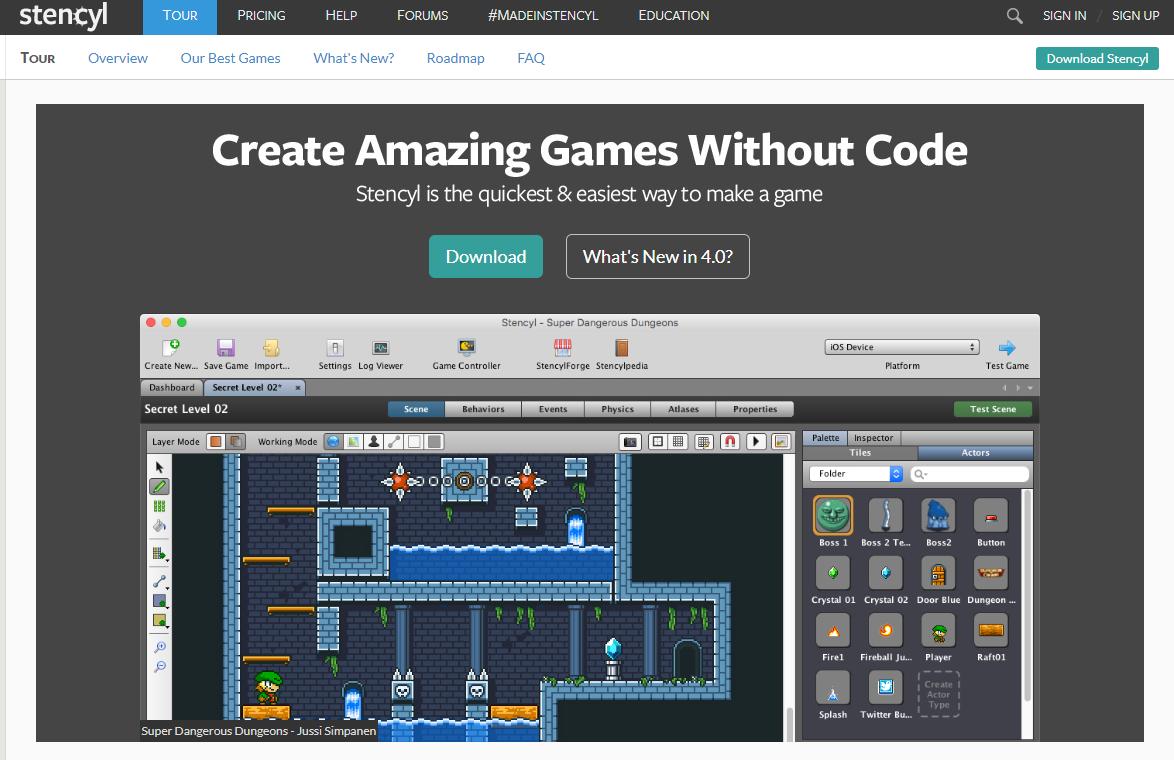Select the Boss 1 actor thumbnail
This screenshot has height=760, width=1174.
(x=832, y=516)
